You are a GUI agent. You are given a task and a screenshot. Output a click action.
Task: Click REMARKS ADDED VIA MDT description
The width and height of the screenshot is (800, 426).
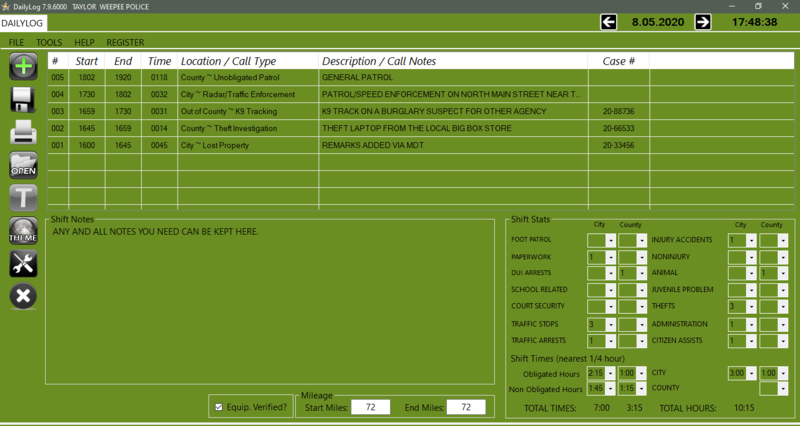[x=372, y=145]
